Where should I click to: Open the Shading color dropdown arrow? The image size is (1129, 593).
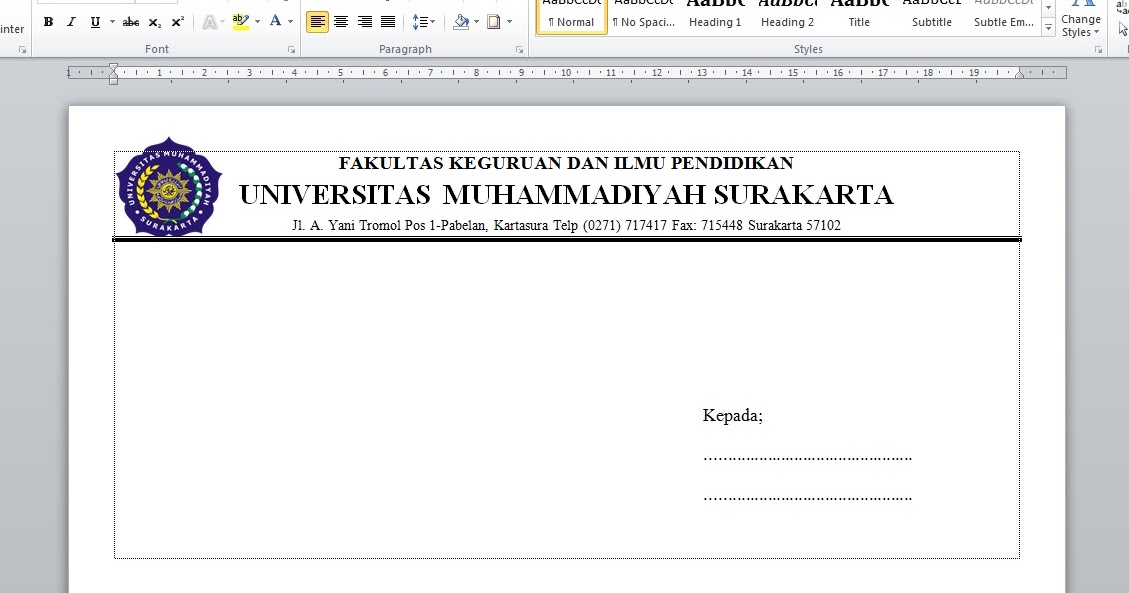pyautogui.click(x=476, y=22)
